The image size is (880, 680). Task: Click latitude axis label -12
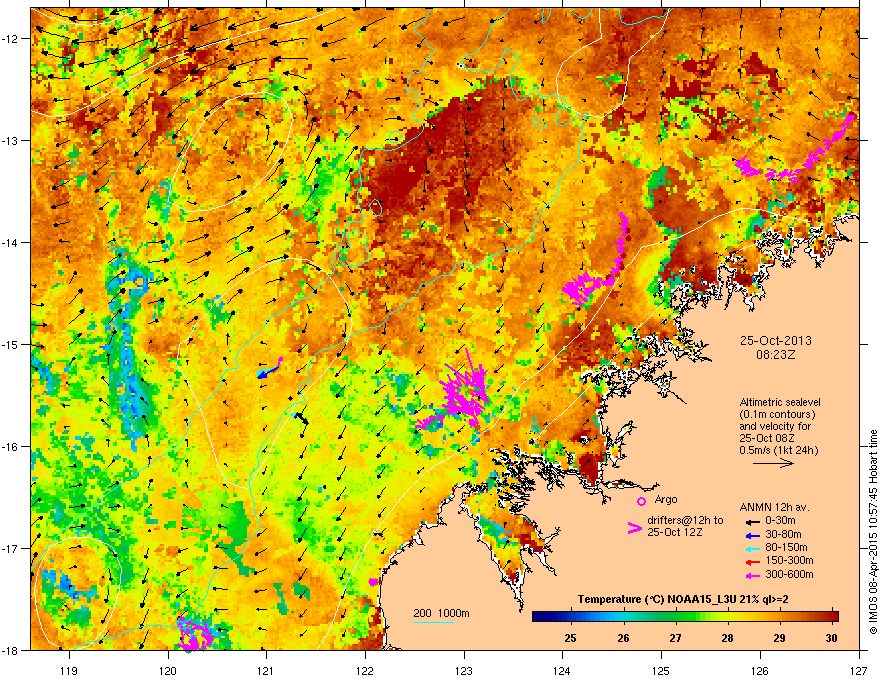11,39
